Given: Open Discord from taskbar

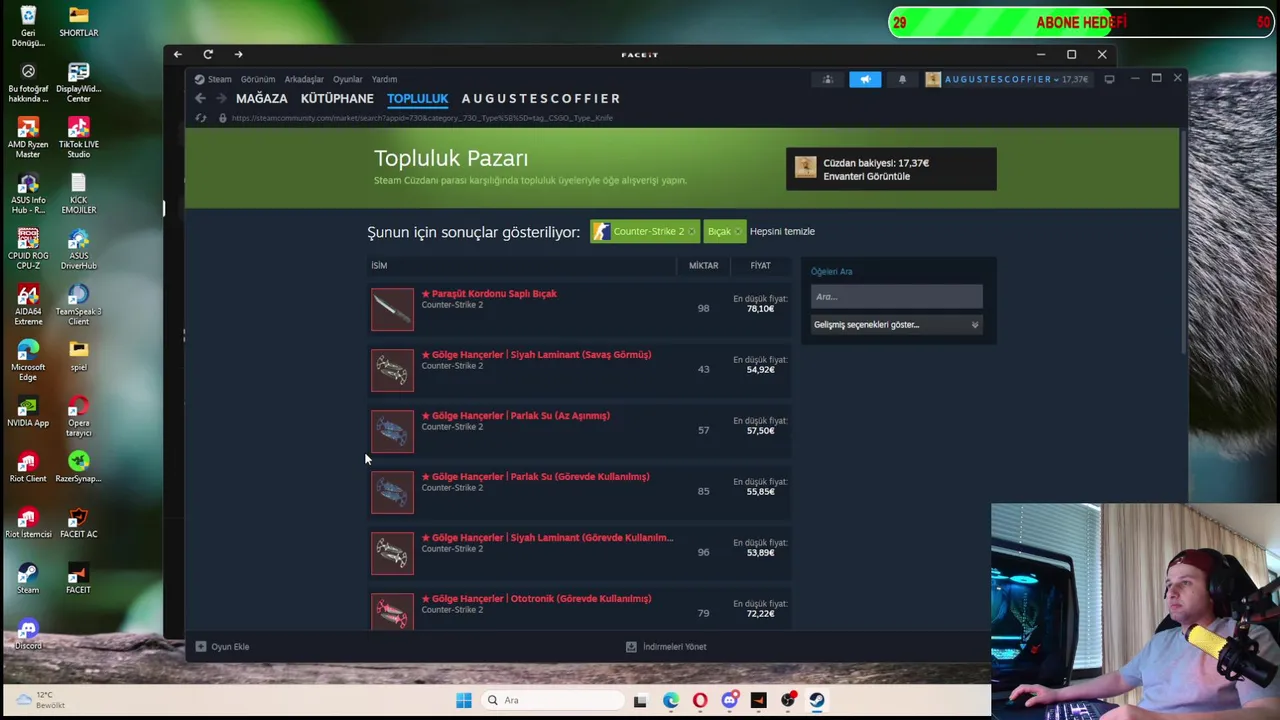Looking at the screenshot, I should pyautogui.click(x=729, y=700).
